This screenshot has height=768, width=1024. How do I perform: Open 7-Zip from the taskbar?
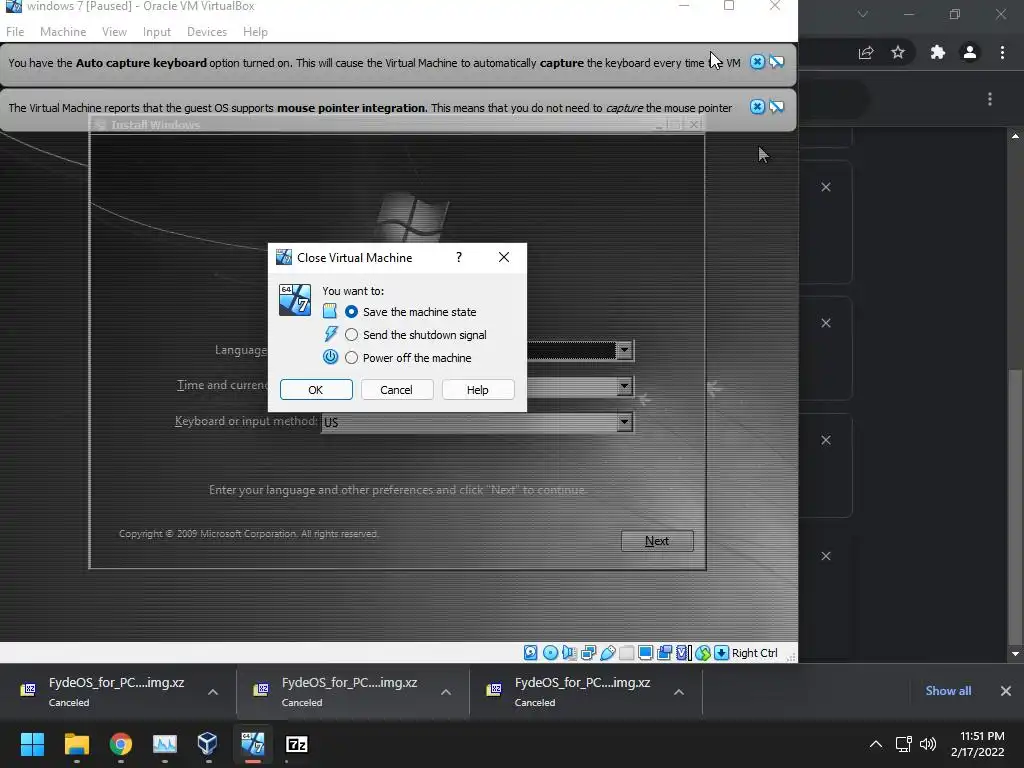tap(296, 744)
